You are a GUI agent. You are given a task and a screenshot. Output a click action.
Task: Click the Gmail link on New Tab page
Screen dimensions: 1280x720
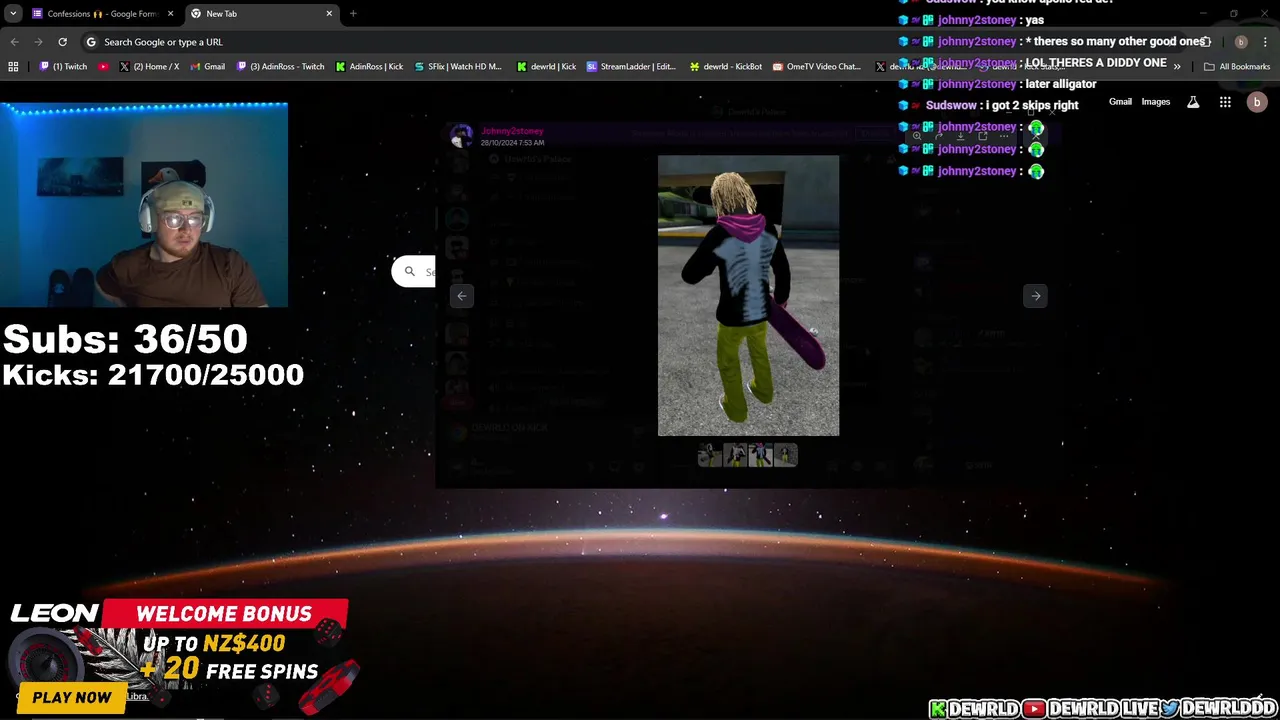click(1120, 102)
